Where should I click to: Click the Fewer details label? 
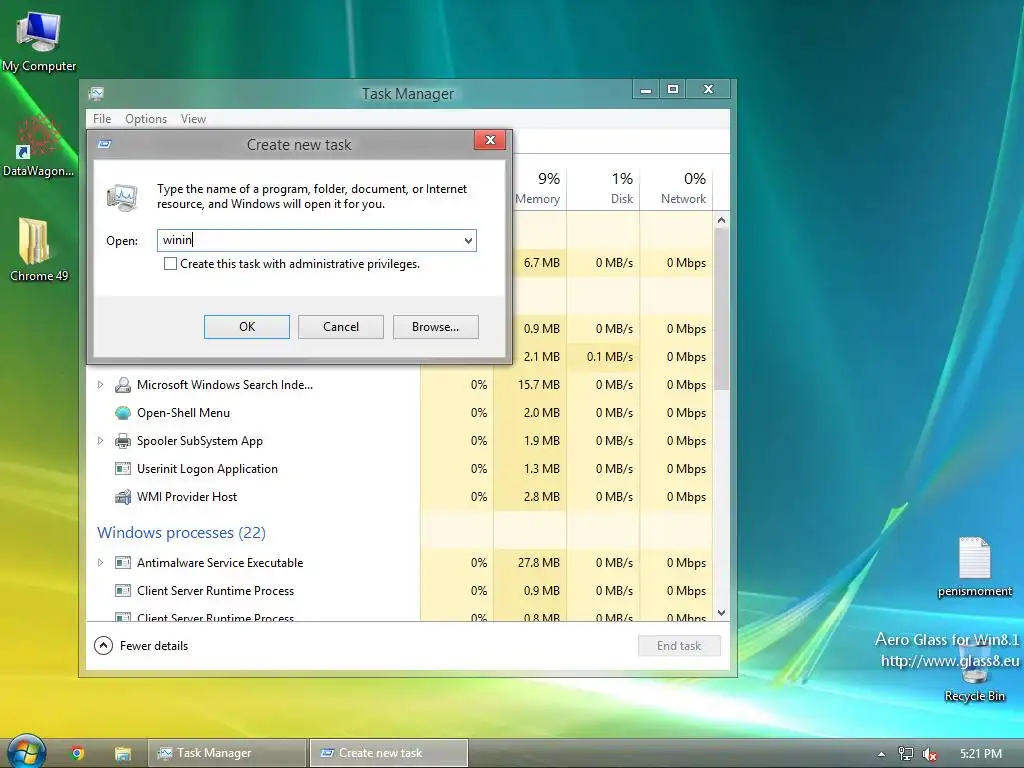pyautogui.click(x=154, y=645)
